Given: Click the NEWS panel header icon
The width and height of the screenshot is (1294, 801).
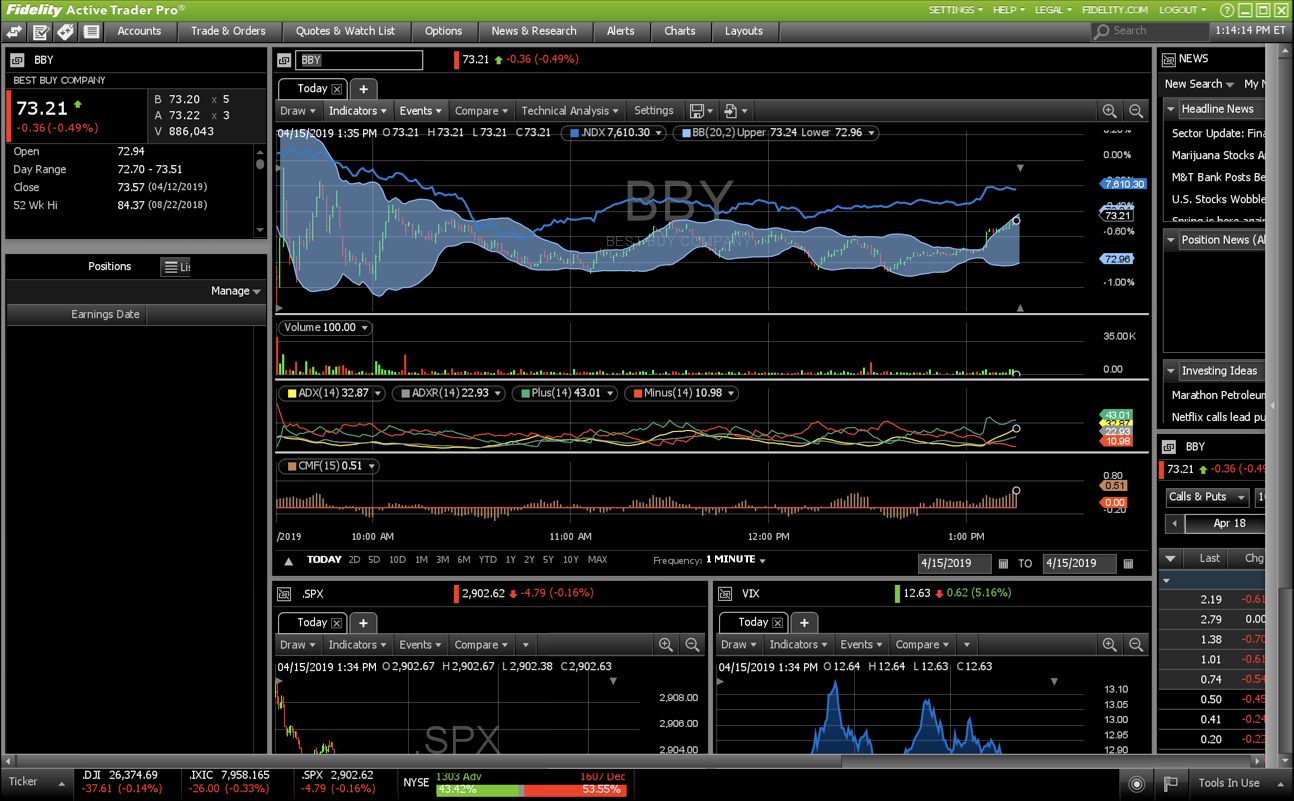Looking at the screenshot, I should (1168, 59).
